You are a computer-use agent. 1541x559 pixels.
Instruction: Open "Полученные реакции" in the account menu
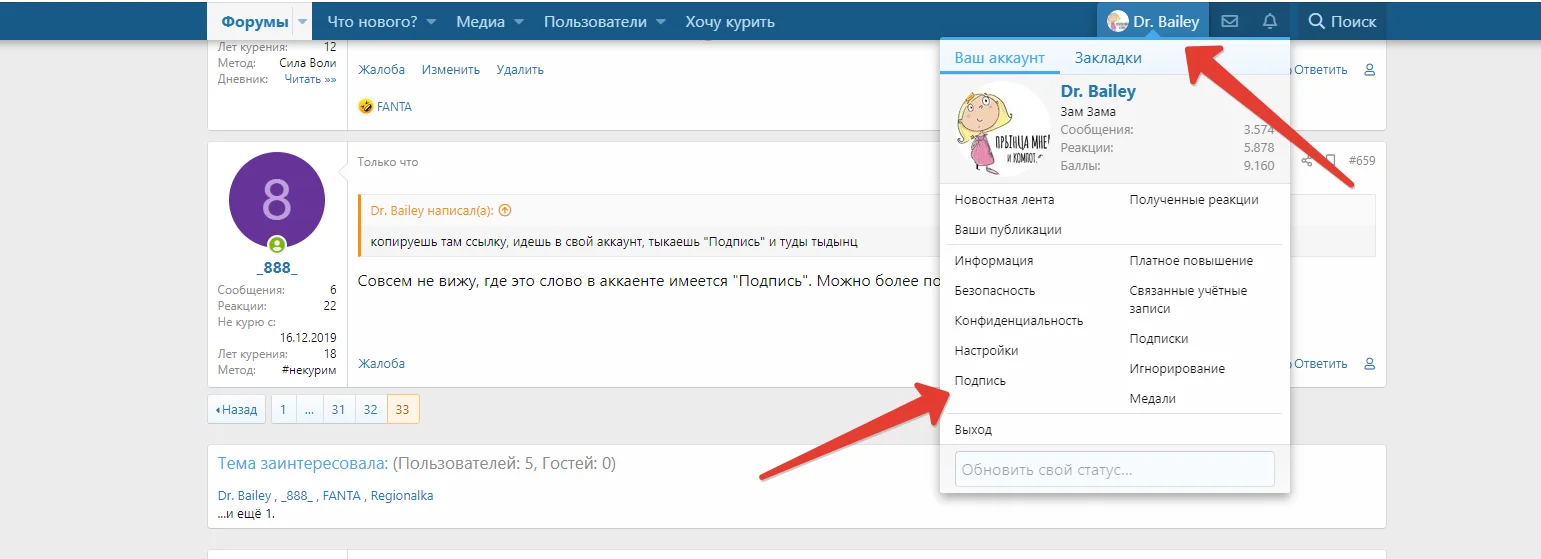(x=1194, y=199)
